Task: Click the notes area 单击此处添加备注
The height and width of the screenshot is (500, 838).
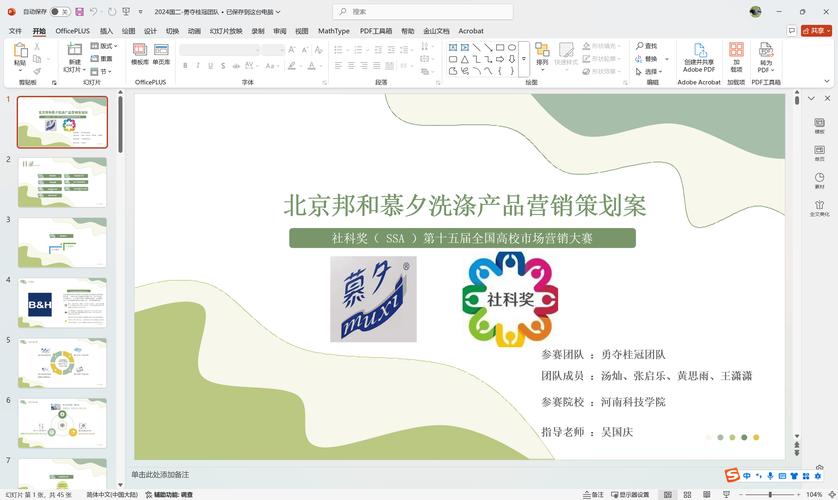Action: pos(160,474)
